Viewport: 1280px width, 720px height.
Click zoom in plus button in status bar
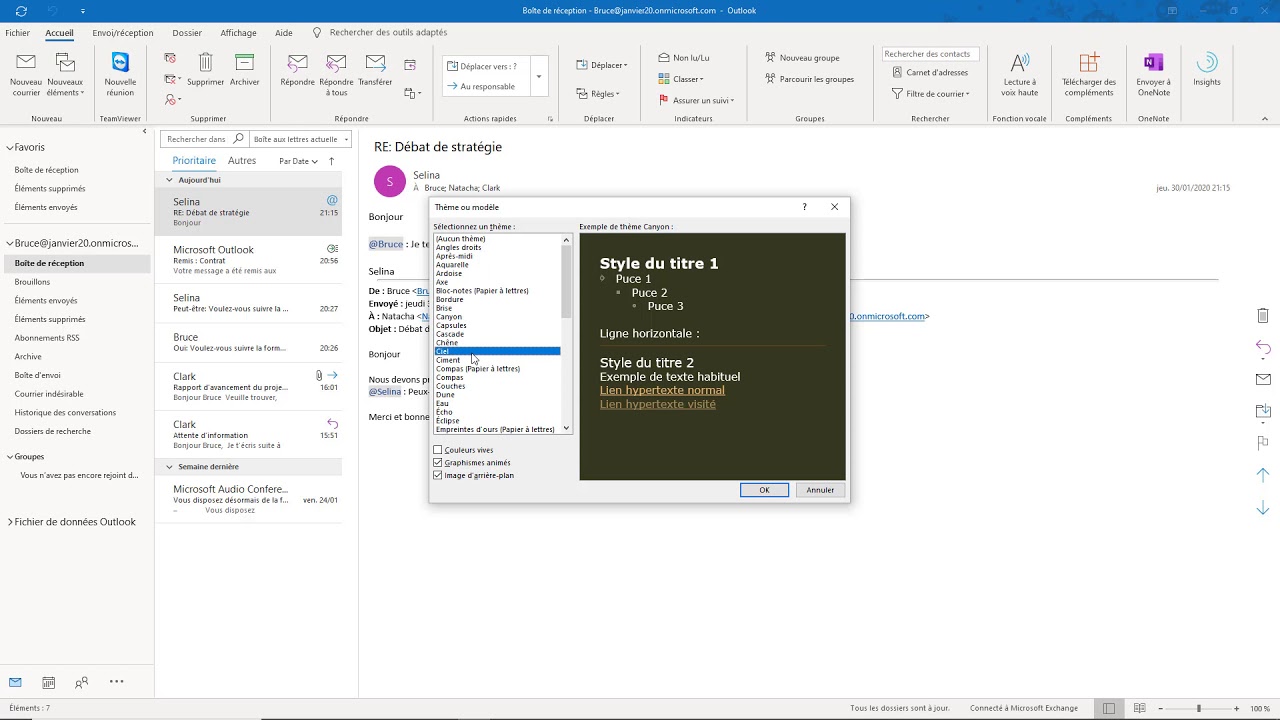click(x=1237, y=708)
